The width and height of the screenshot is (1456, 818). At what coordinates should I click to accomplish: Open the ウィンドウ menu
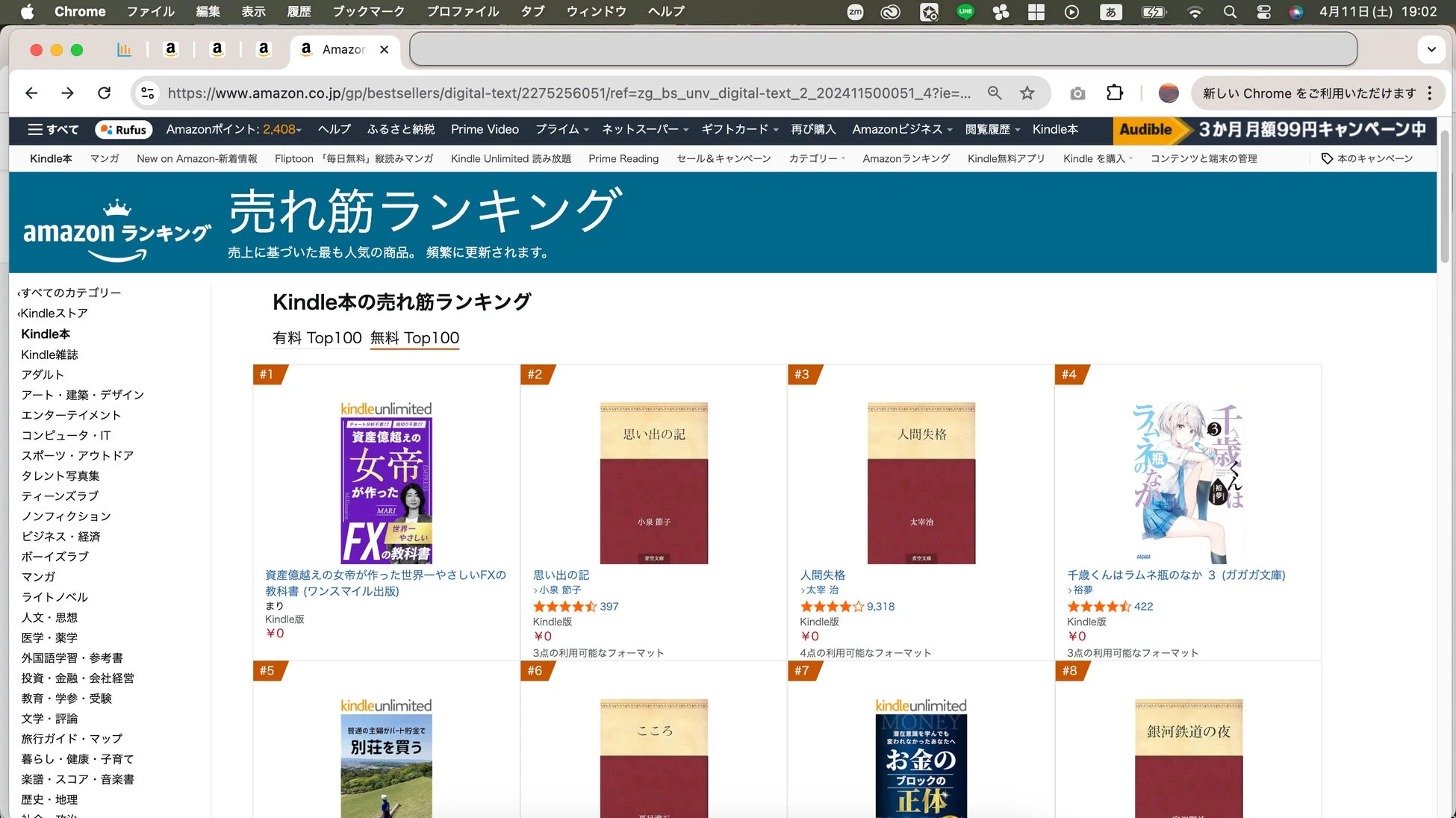[596, 12]
